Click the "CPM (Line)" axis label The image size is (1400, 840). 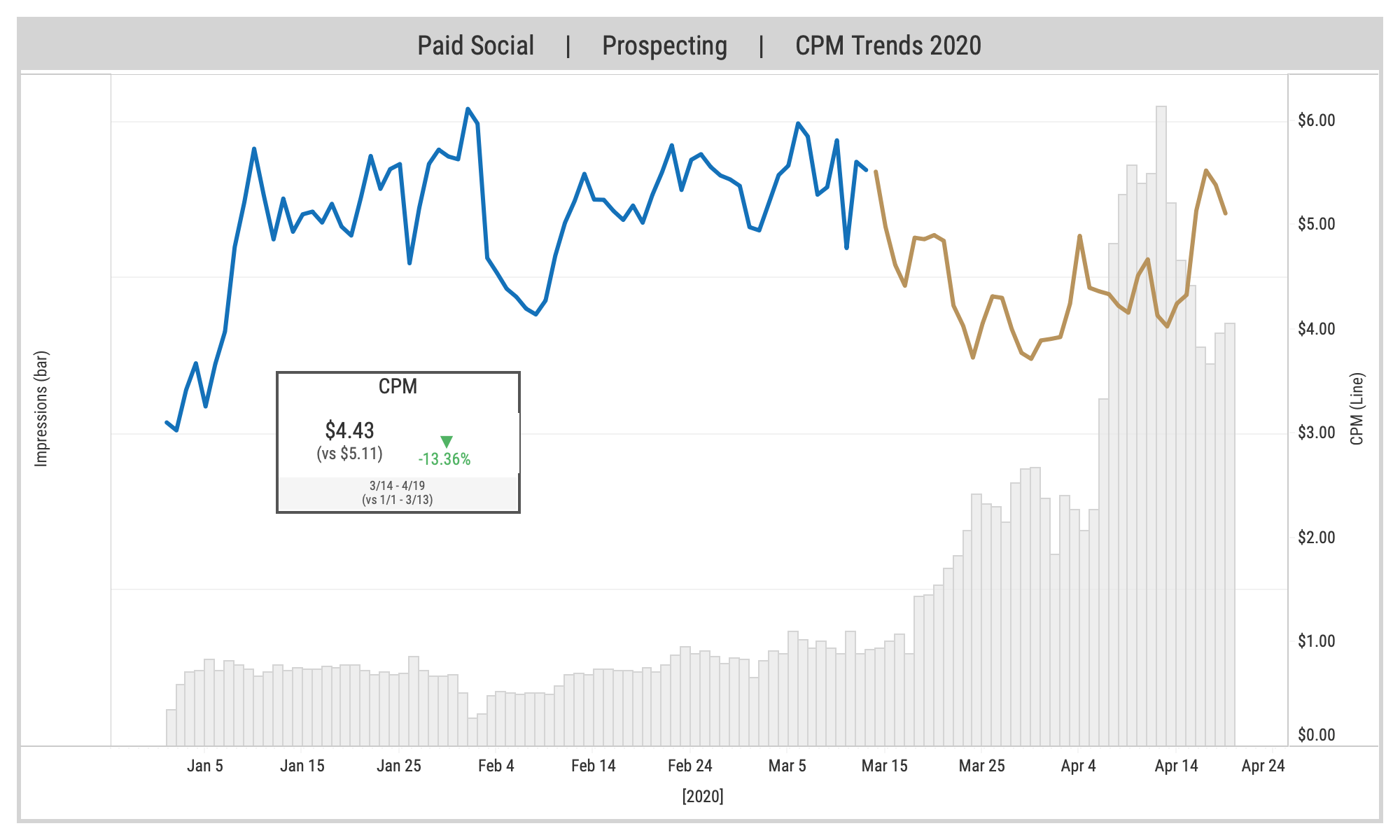pos(1357,409)
